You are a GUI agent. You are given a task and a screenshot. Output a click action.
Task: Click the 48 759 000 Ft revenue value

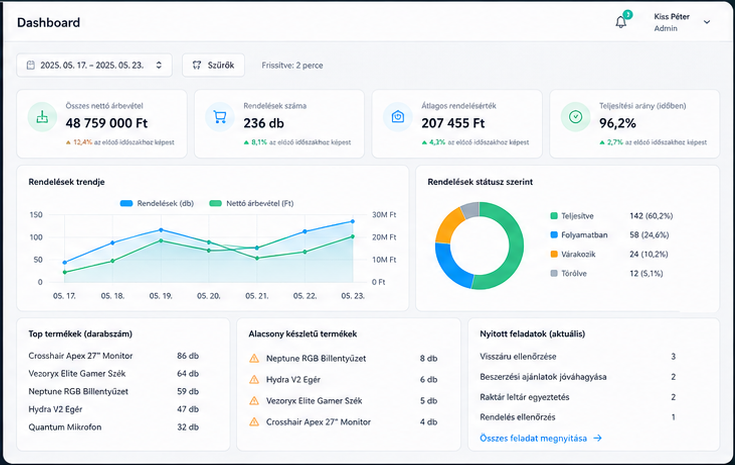tap(106, 123)
